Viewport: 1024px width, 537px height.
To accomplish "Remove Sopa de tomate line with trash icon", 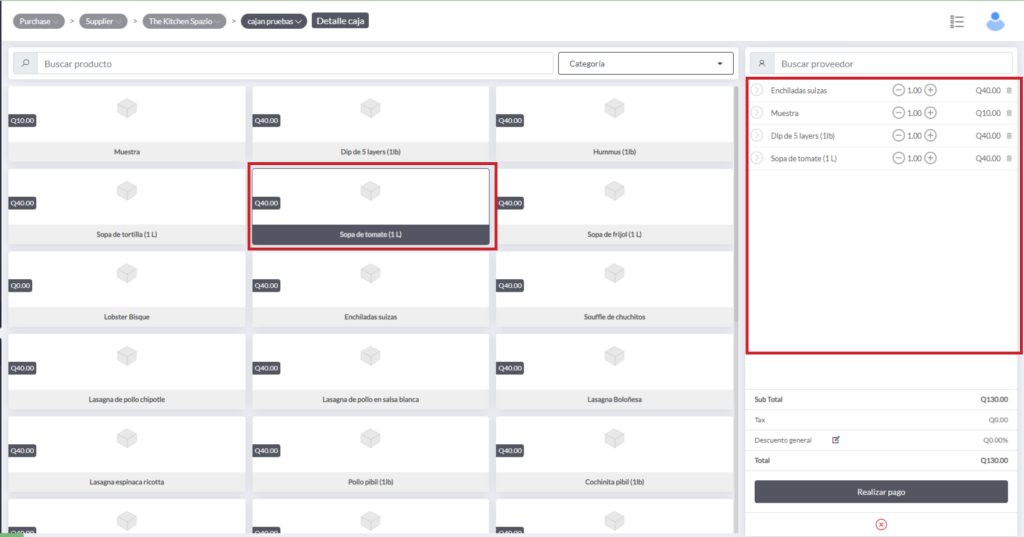I will (x=1008, y=158).
